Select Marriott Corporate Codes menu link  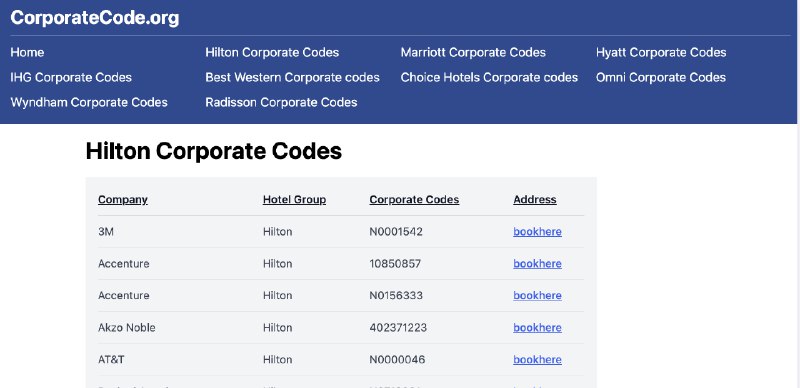click(473, 53)
